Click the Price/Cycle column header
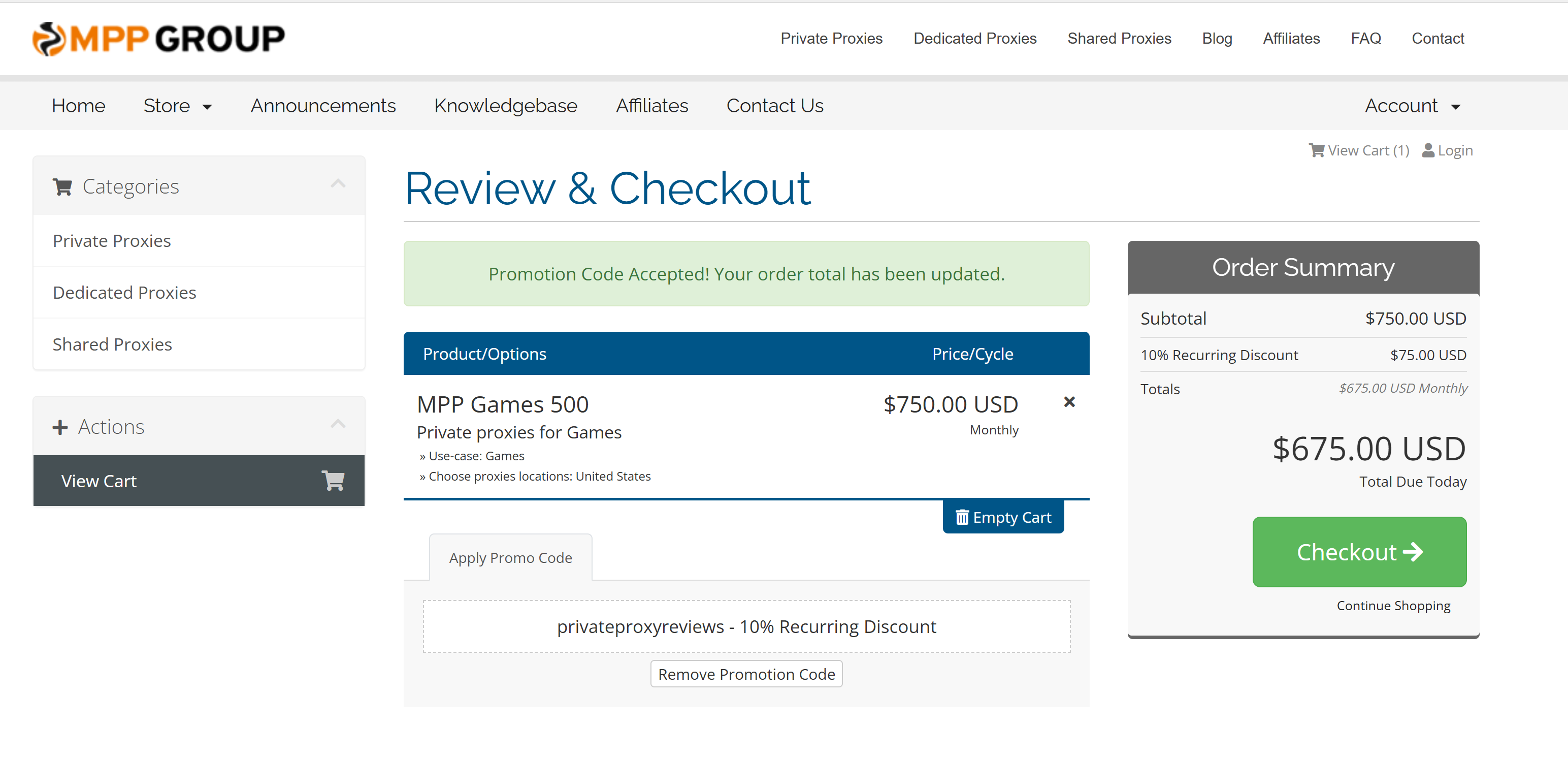Viewport: 1568px width, 757px height. pos(972,353)
